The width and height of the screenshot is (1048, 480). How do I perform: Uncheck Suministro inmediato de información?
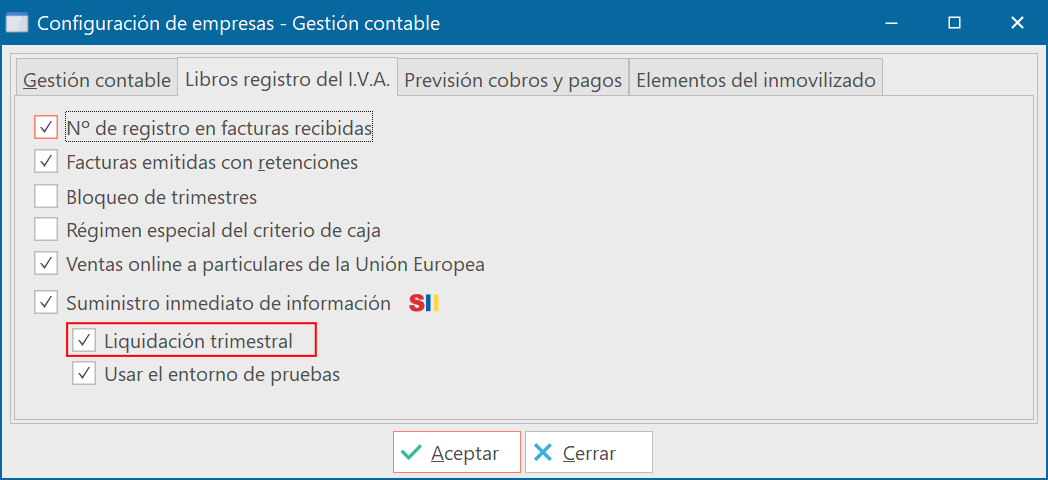(46, 302)
